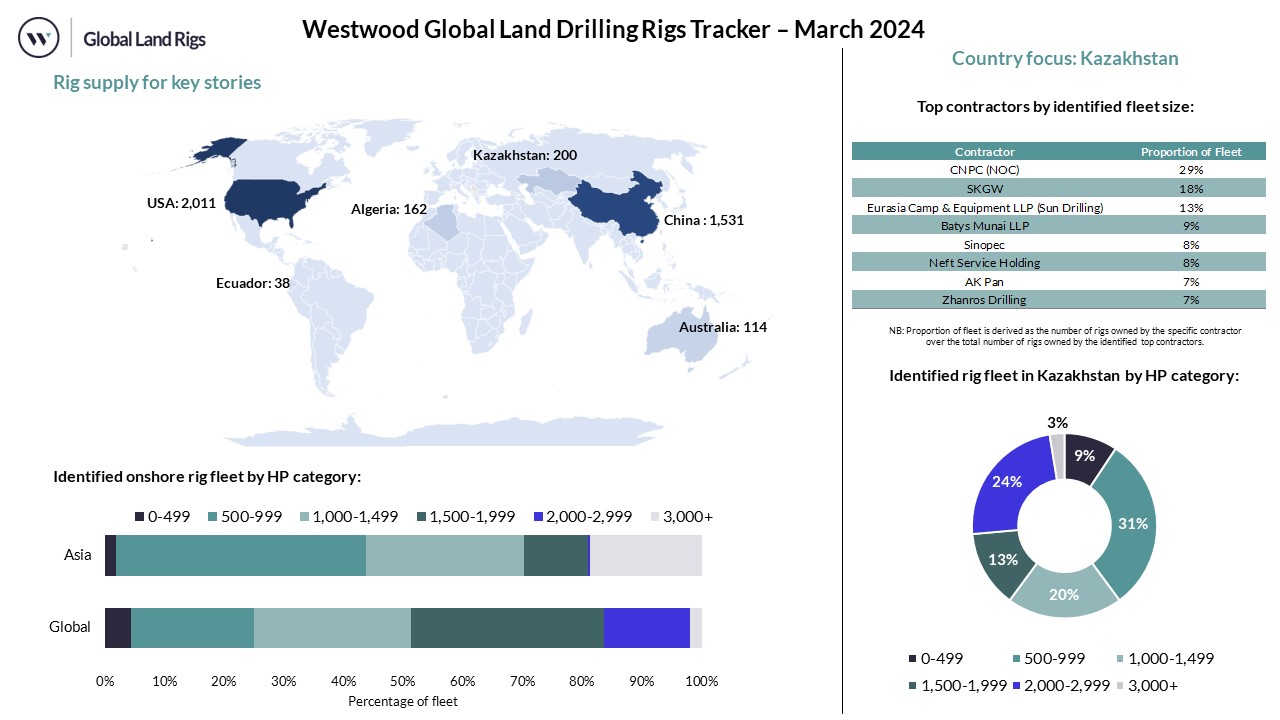Image resolution: width=1280 pixels, height=720 pixels.
Task: Click the 13% dark green donut segment
Action: point(1003,561)
